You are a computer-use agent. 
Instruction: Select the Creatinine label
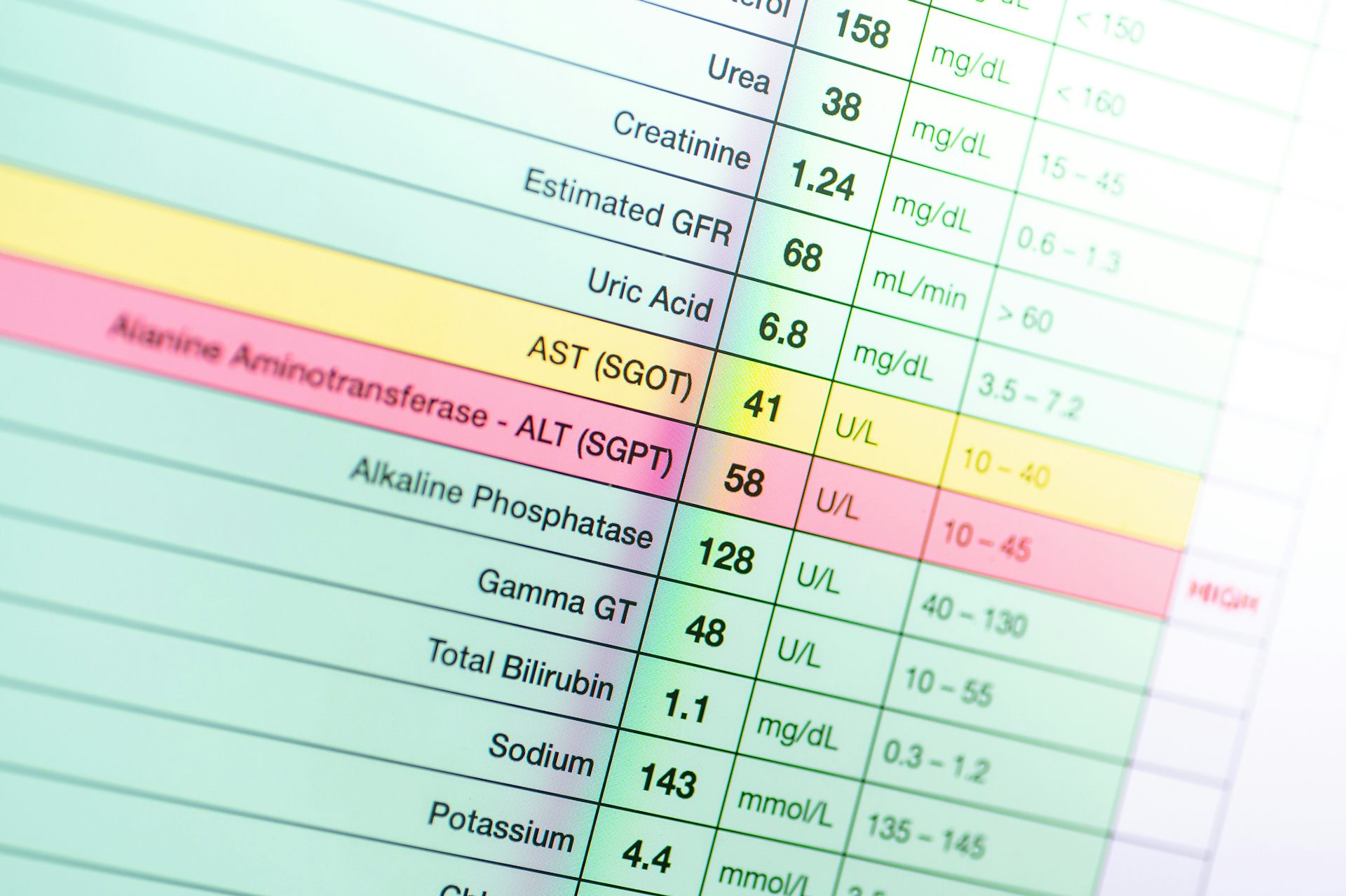pyautogui.click(x=682, y=142)
